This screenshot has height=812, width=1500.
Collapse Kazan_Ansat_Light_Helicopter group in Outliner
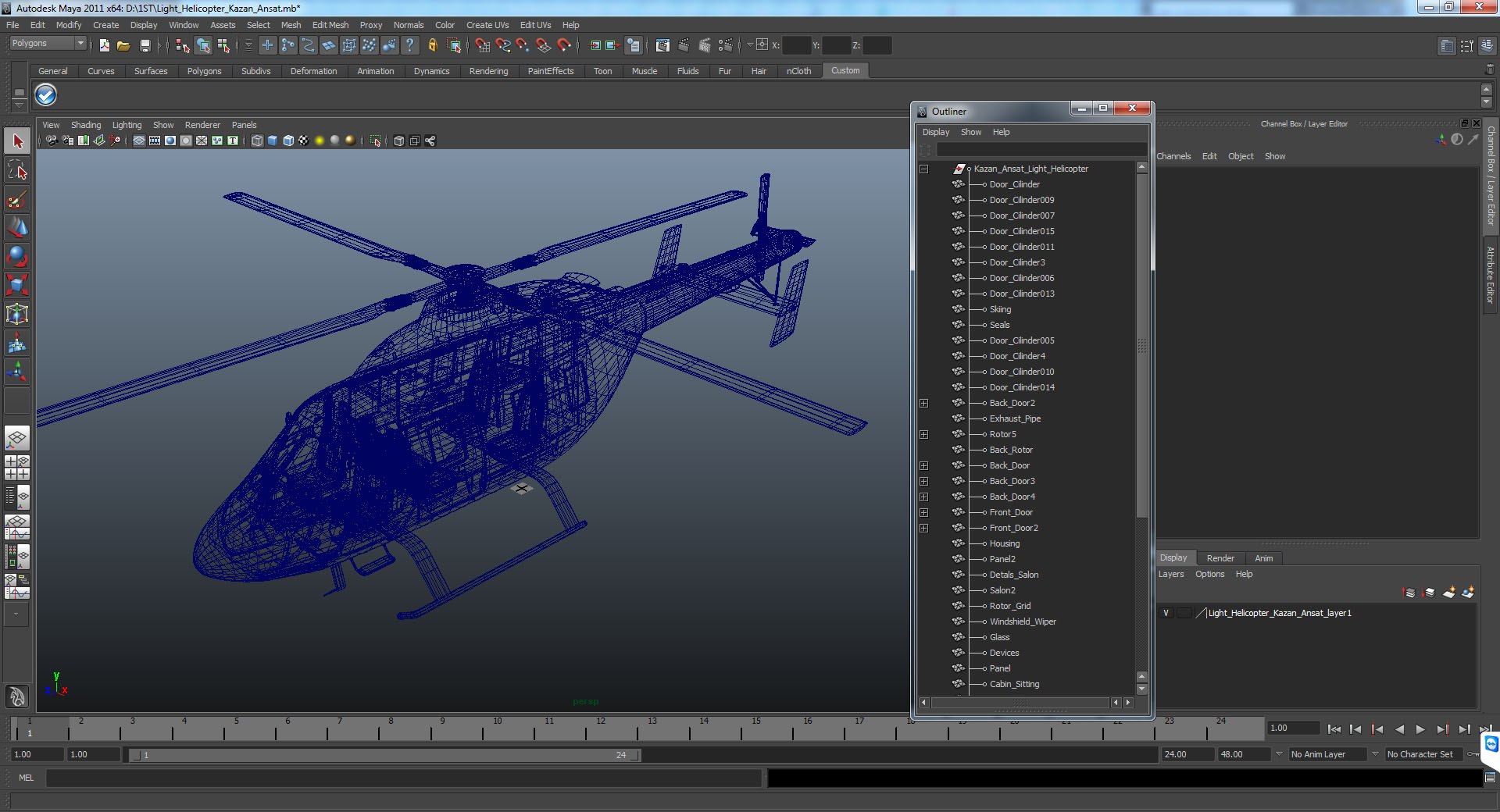(923, 169)
